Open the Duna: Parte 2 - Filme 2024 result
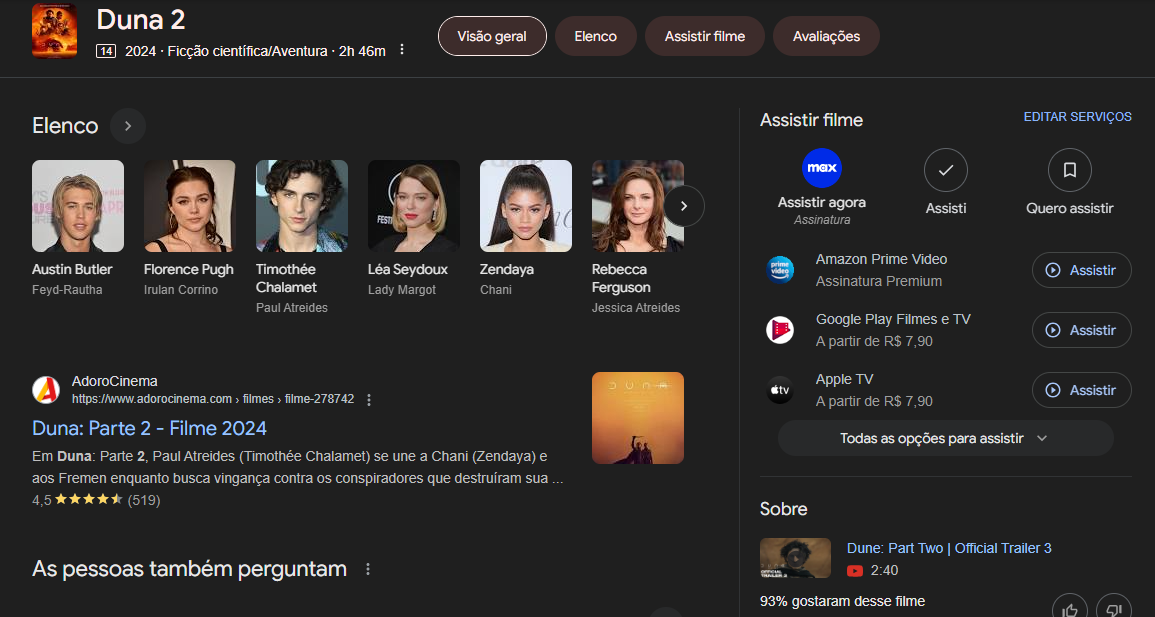Screen dimensions: 1155x617 click(x=150, y=428)
